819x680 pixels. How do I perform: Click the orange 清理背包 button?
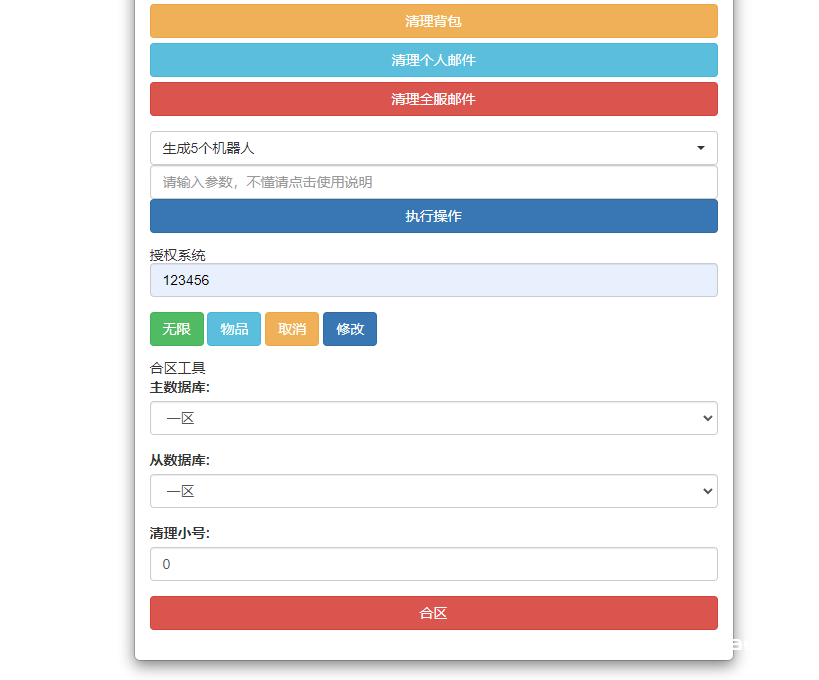click(433, 21)
